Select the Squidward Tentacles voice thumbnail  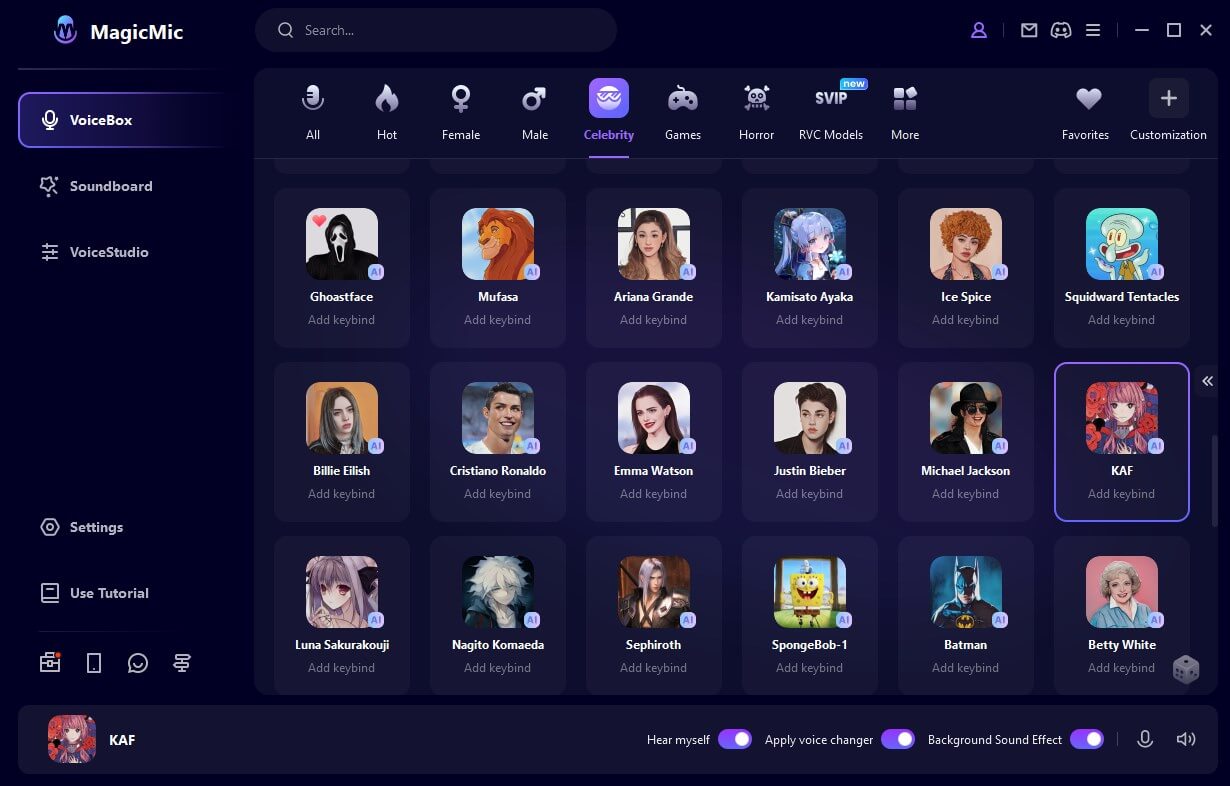pyautogui.click(x=1122, y=244)
